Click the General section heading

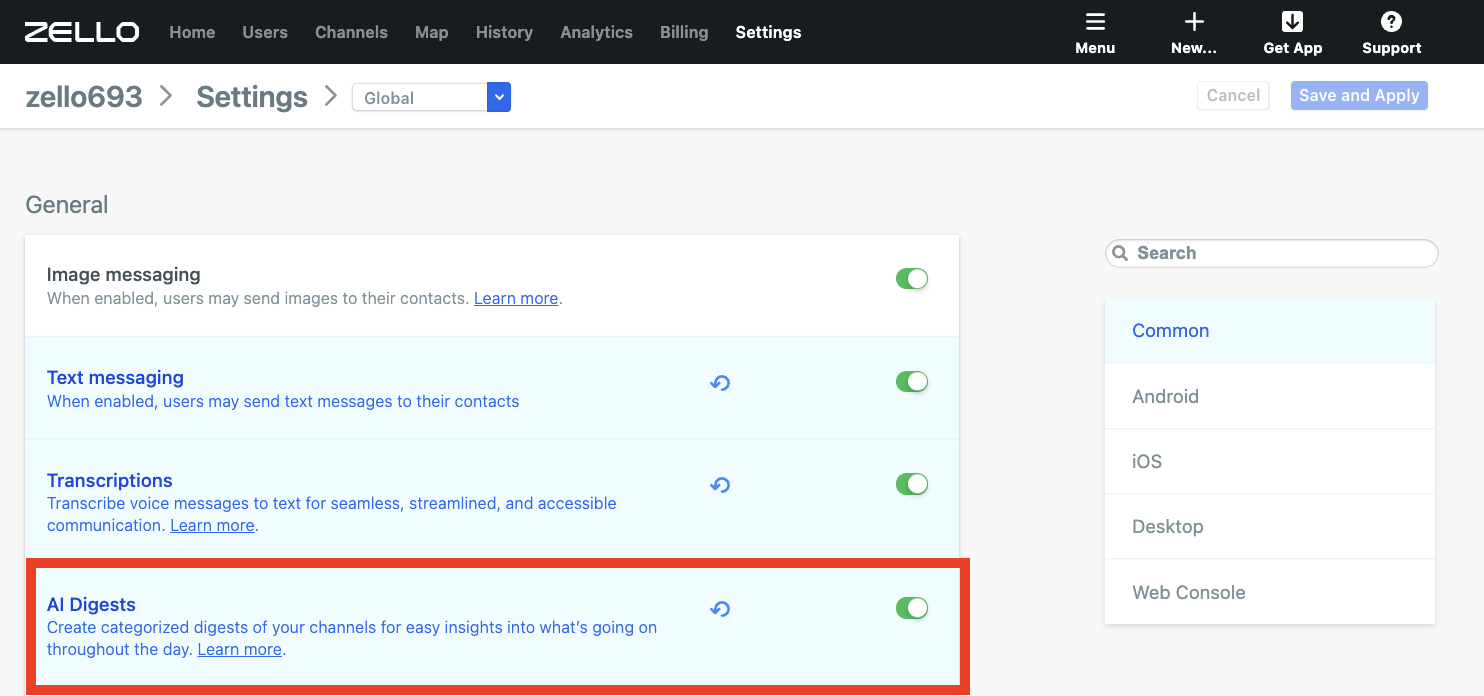67,204
